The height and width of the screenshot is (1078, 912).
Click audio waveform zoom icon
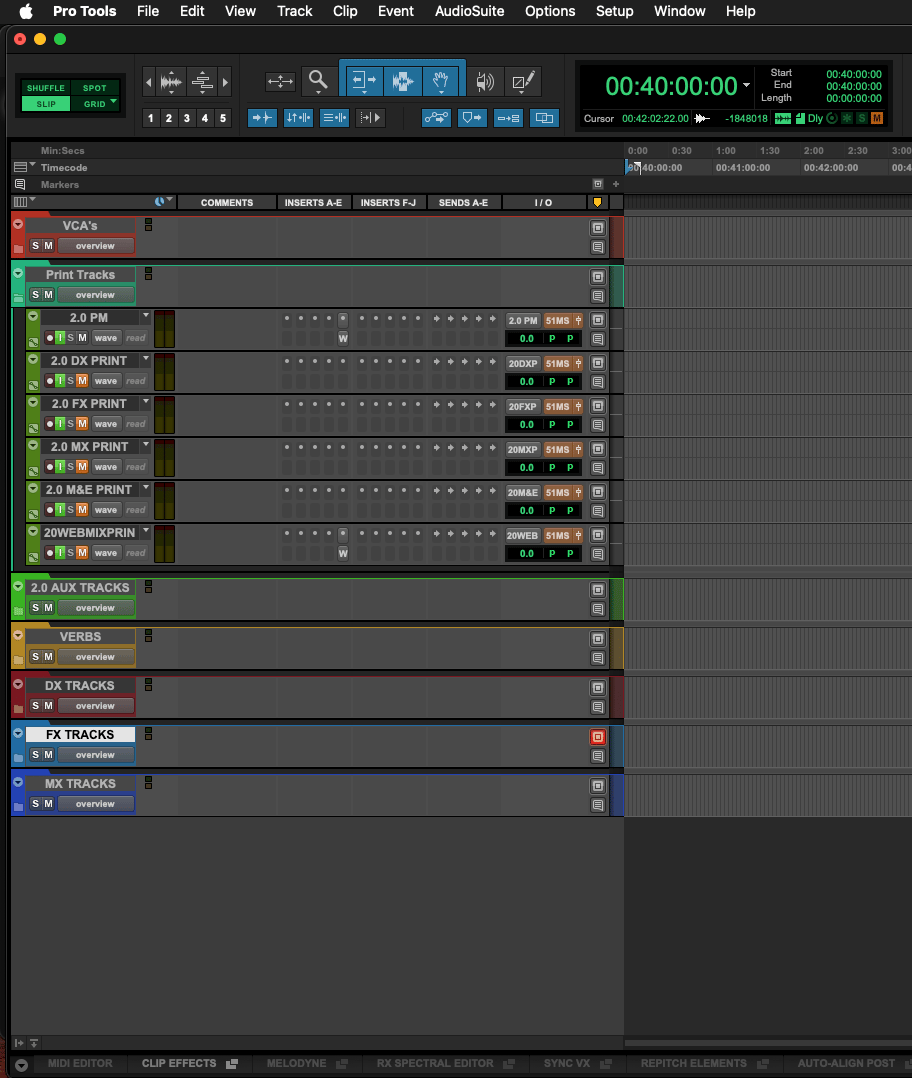pos(170,82)
